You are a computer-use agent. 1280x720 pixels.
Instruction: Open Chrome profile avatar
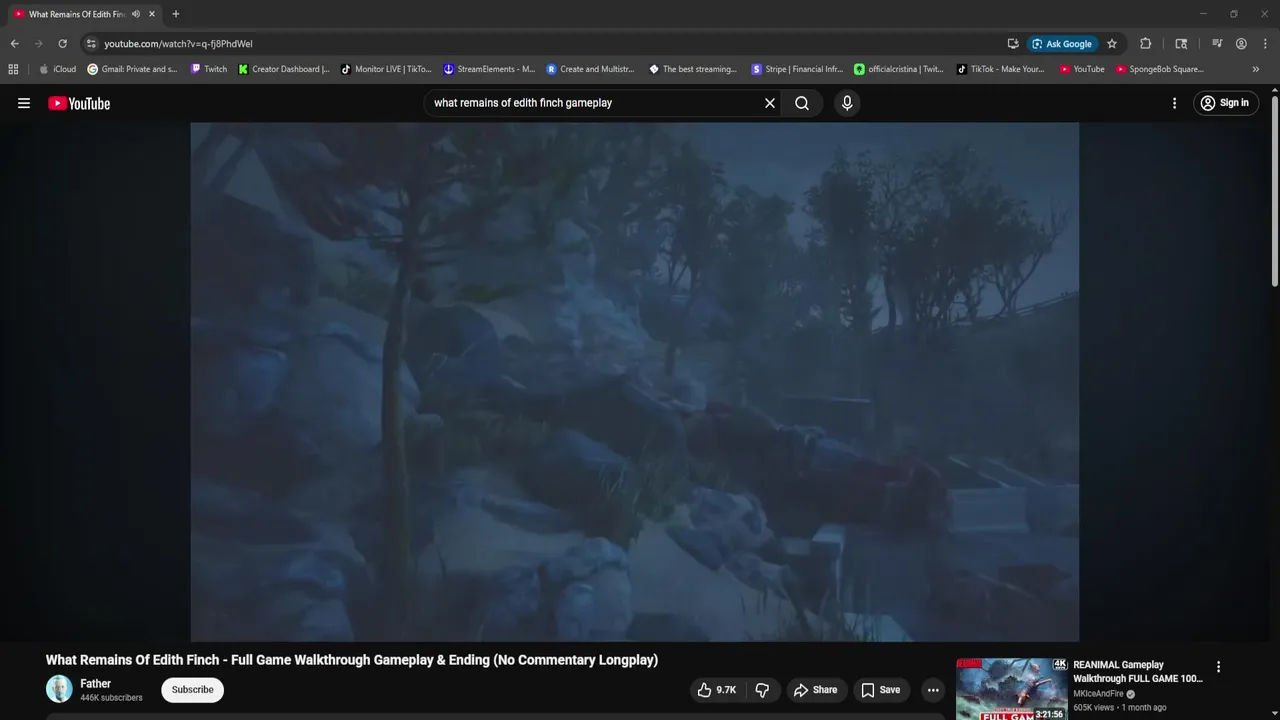point(1241,44)
